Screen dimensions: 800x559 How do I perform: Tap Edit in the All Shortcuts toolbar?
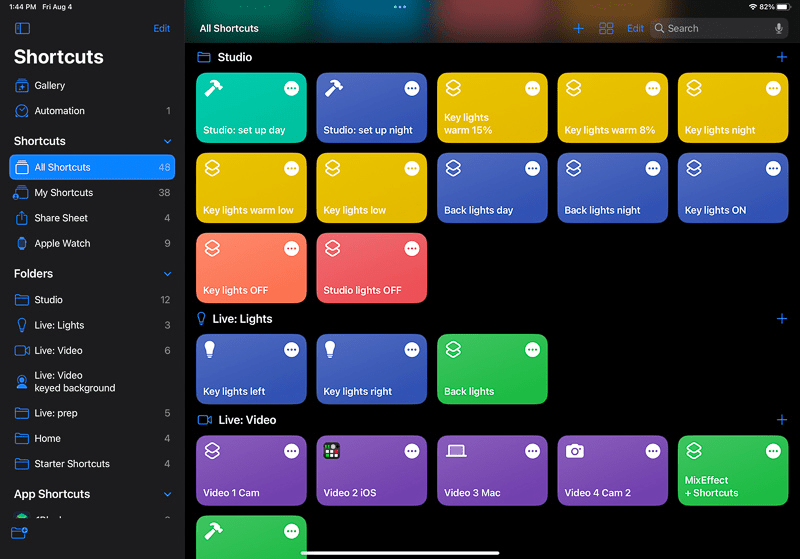(635, 29)
